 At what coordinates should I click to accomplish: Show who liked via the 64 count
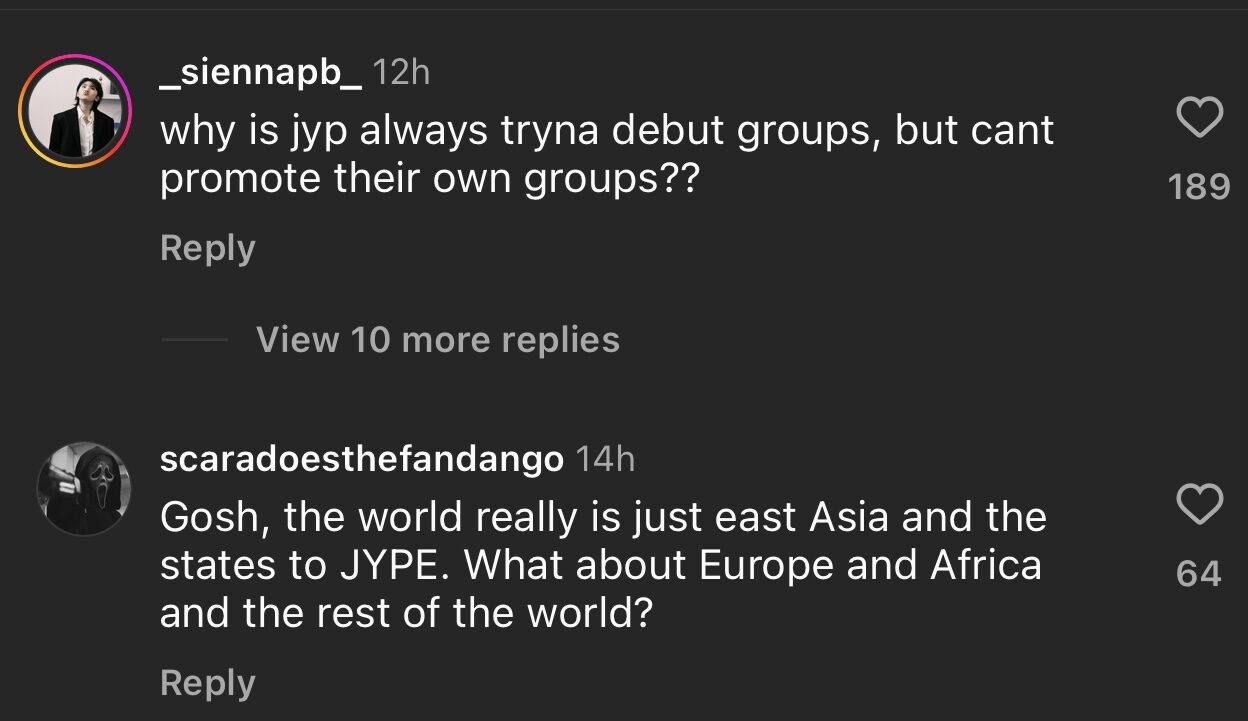(1199, 573)
